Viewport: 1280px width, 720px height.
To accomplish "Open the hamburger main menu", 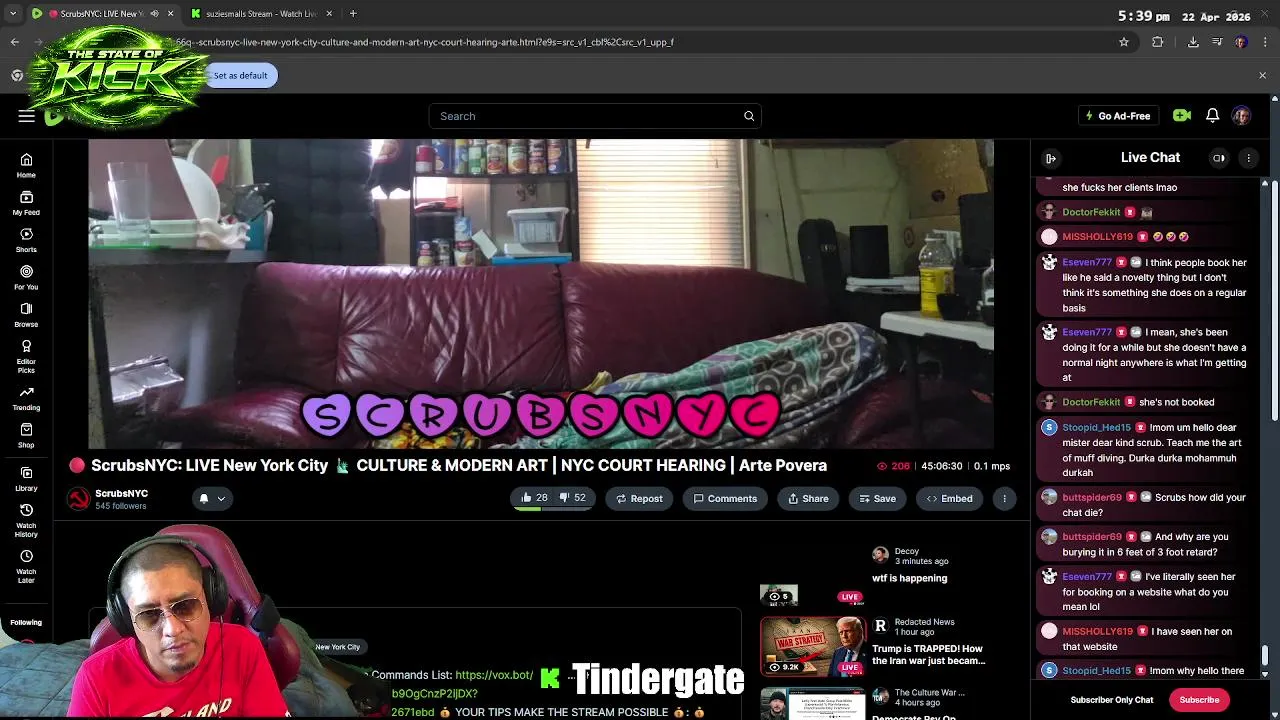I will tap(26, 116).
